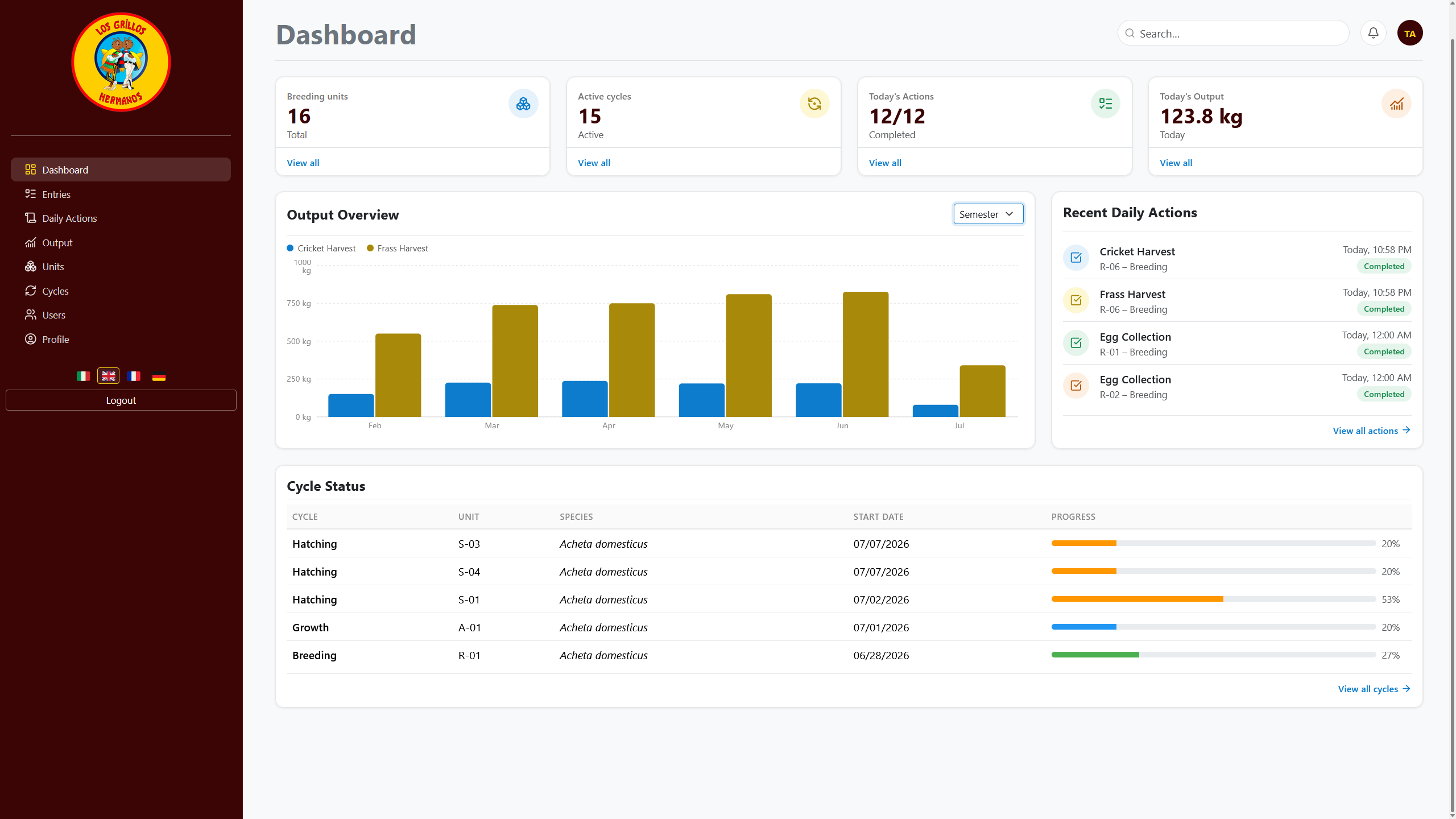Open the Semester period dropdown

tap(988, 214)
